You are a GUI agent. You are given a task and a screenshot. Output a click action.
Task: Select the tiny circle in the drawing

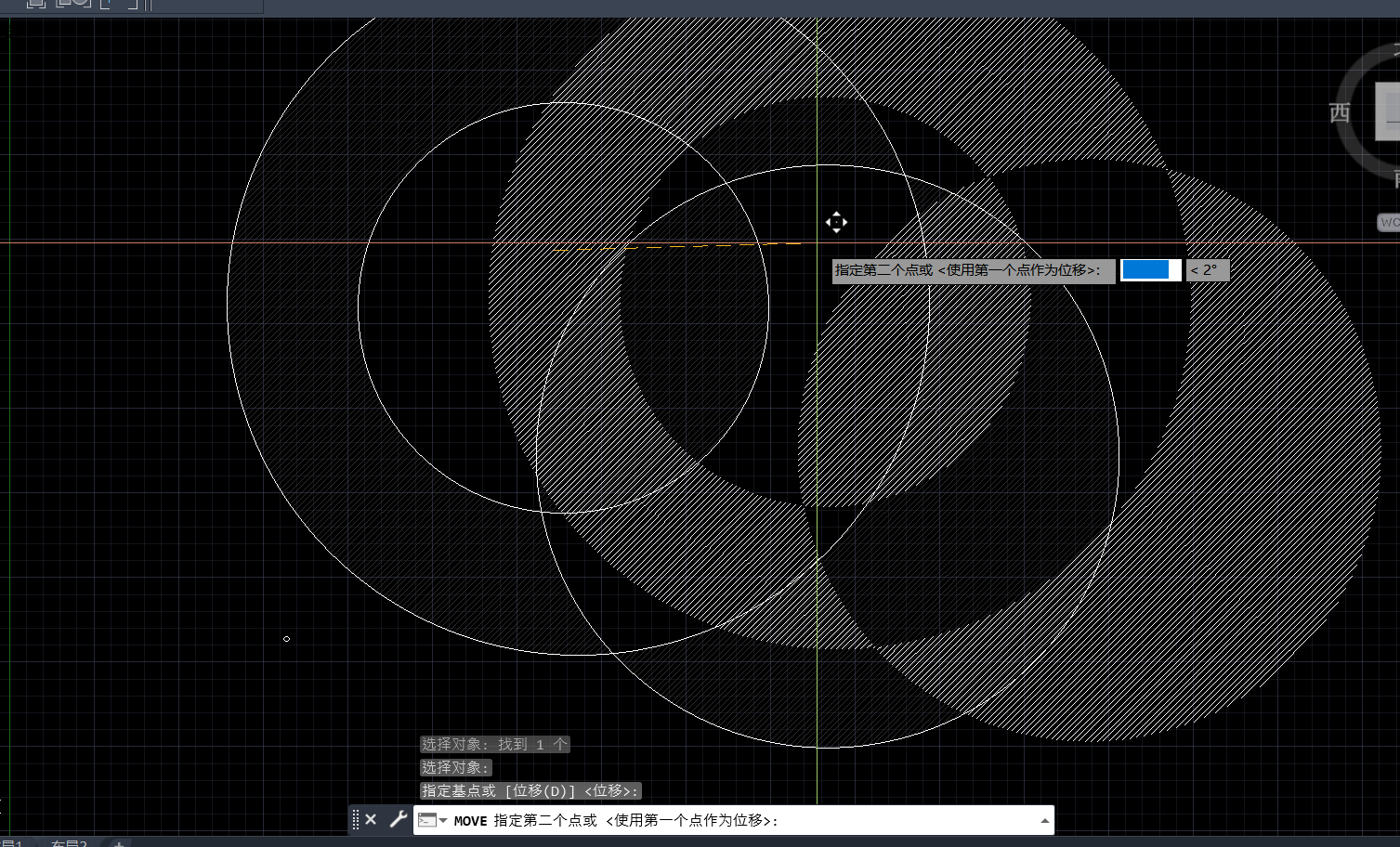click(x=286, y=639)
